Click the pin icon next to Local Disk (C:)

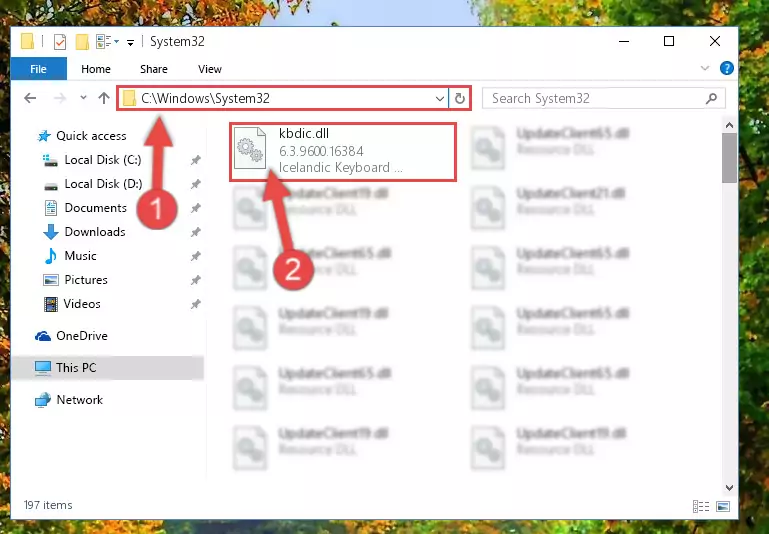(x=196, y=160)
